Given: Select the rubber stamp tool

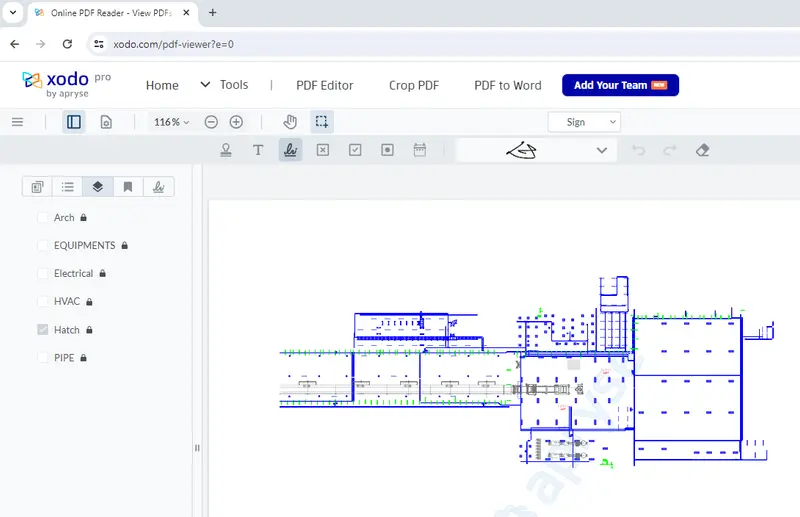Looking at the screenshot, I should coord(226,150).
